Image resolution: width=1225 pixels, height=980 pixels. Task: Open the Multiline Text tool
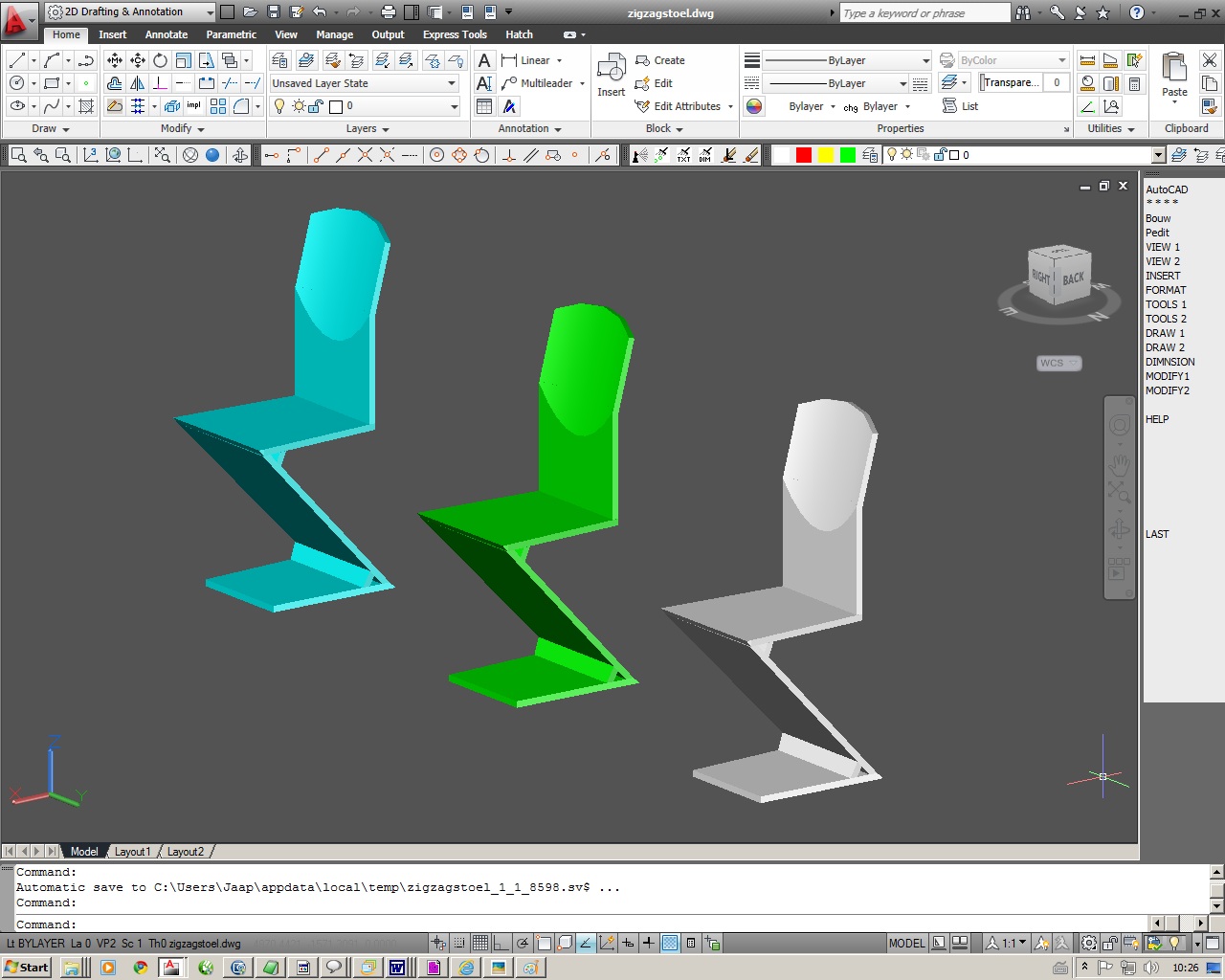(484, 60)
